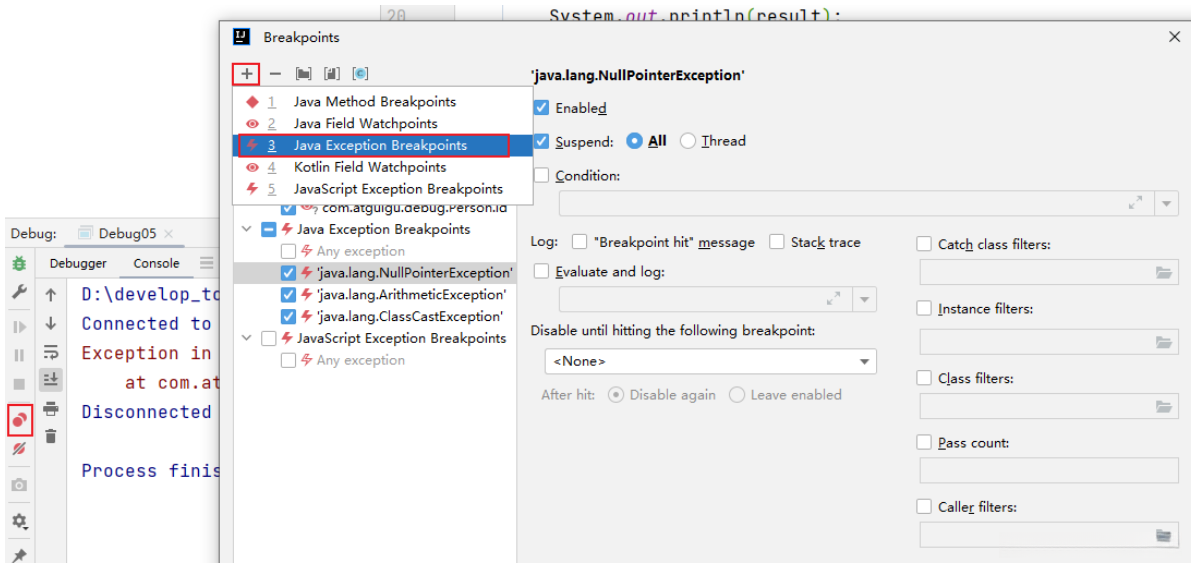Browse Instance filters folder icon
The image size is (1191, 567).
tap(1163, 342)
